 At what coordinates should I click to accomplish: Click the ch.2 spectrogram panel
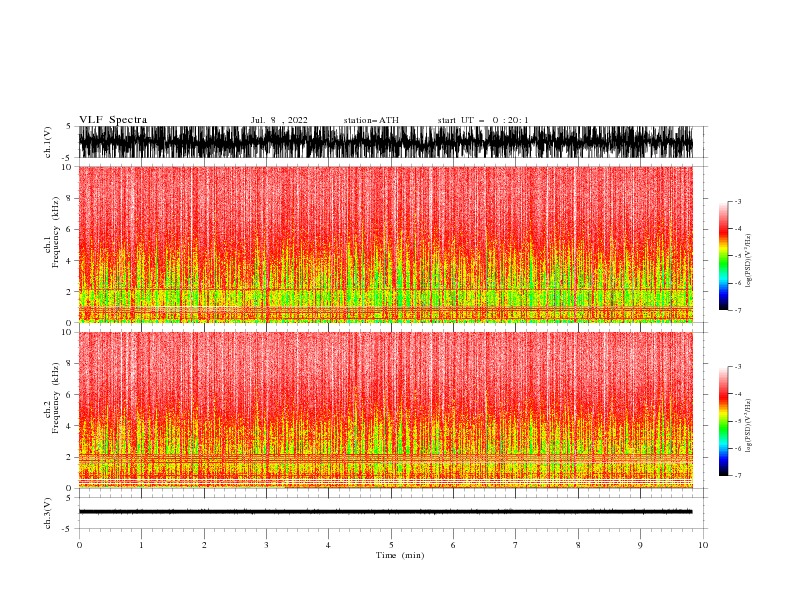point(386,410)
